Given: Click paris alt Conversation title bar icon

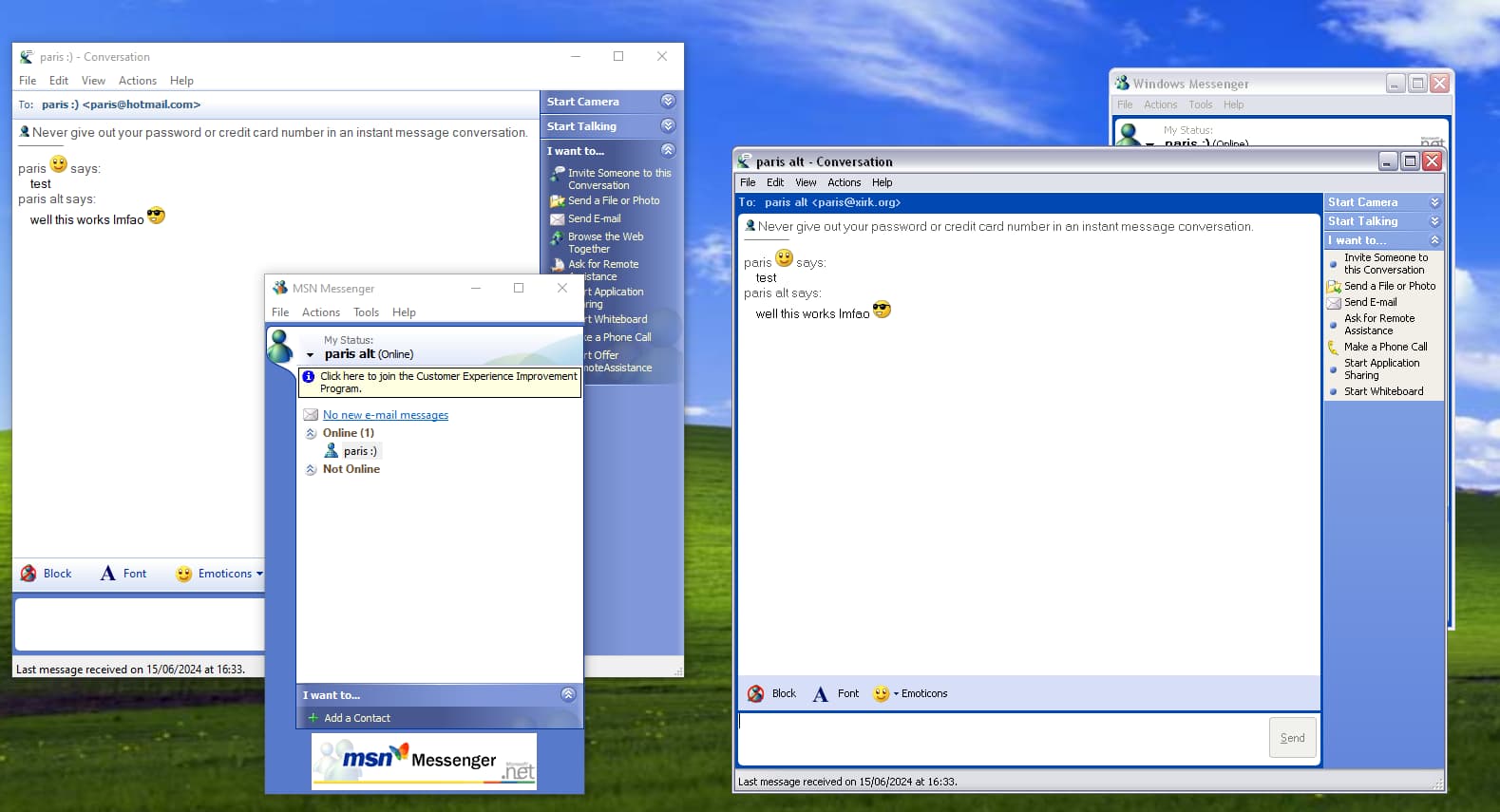Looking at the screenshot, I should pyautogui.click(x=744, y=161).
